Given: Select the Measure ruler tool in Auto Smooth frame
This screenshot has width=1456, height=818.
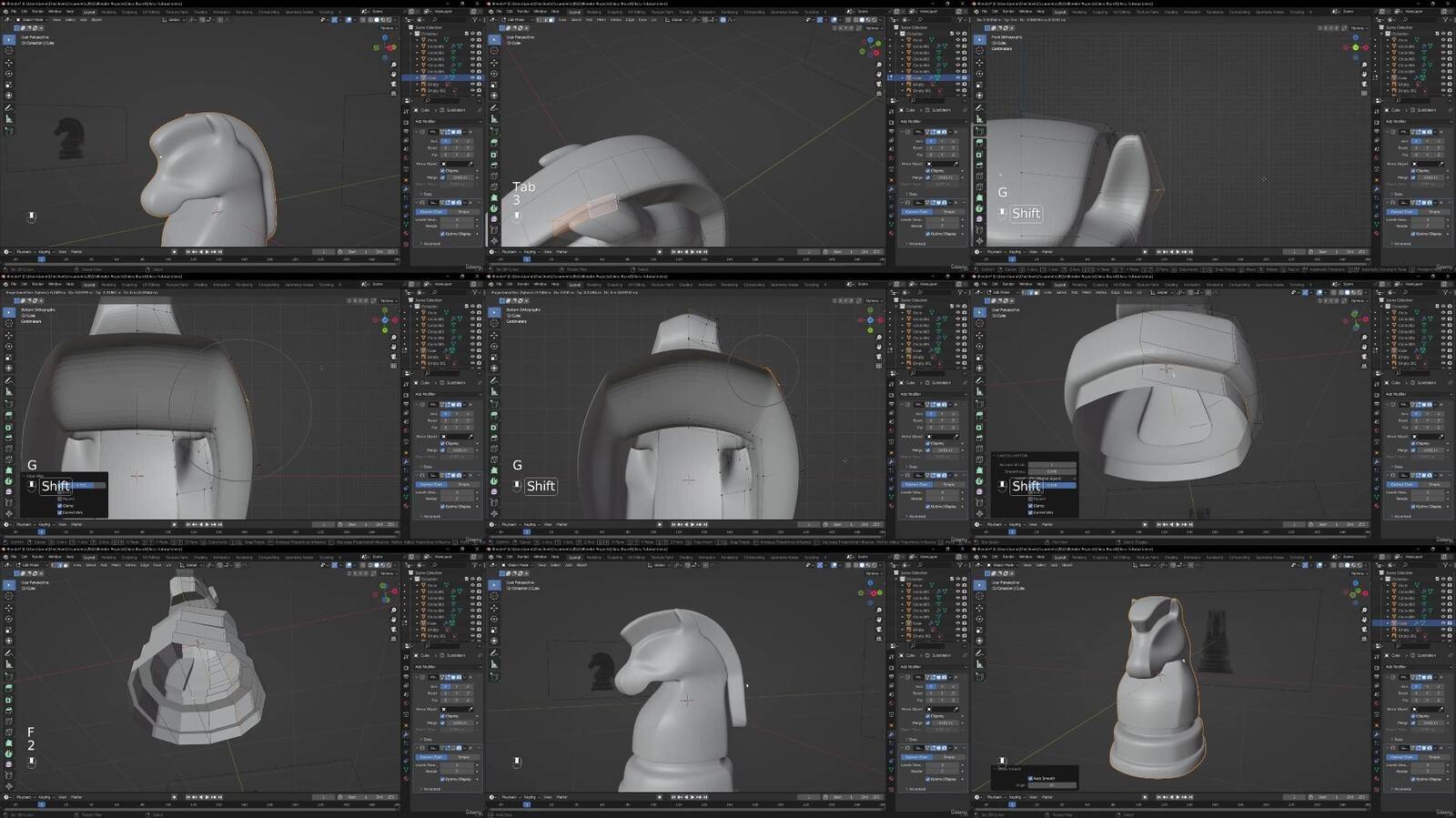Looking at the screenshot, I should coord(979,664).
